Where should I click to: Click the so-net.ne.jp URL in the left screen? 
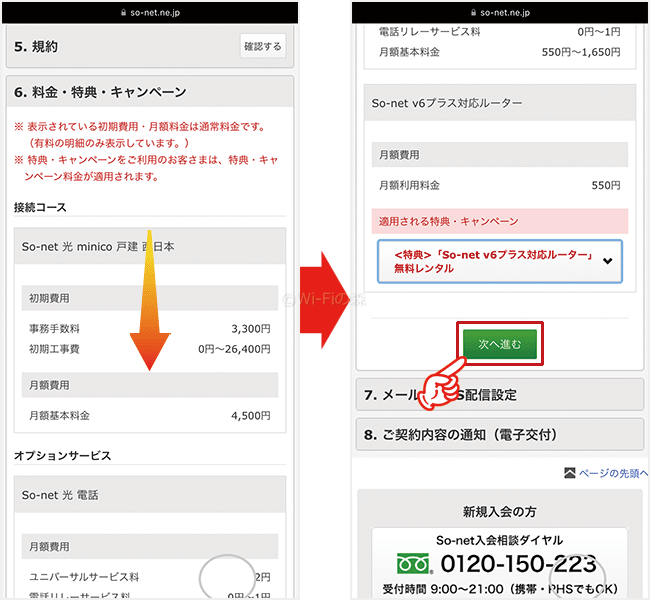click(x=155, y=12)
